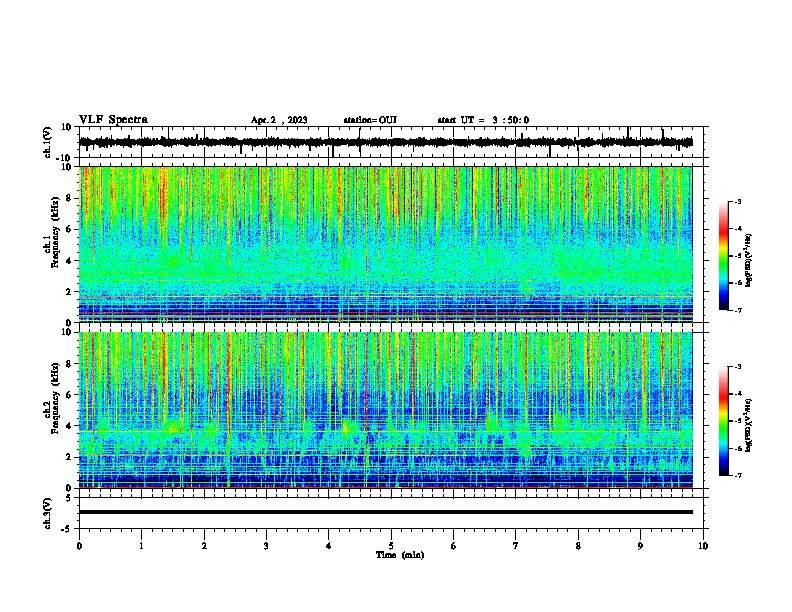Click the time axis tick label "10"

click(703, 546)
